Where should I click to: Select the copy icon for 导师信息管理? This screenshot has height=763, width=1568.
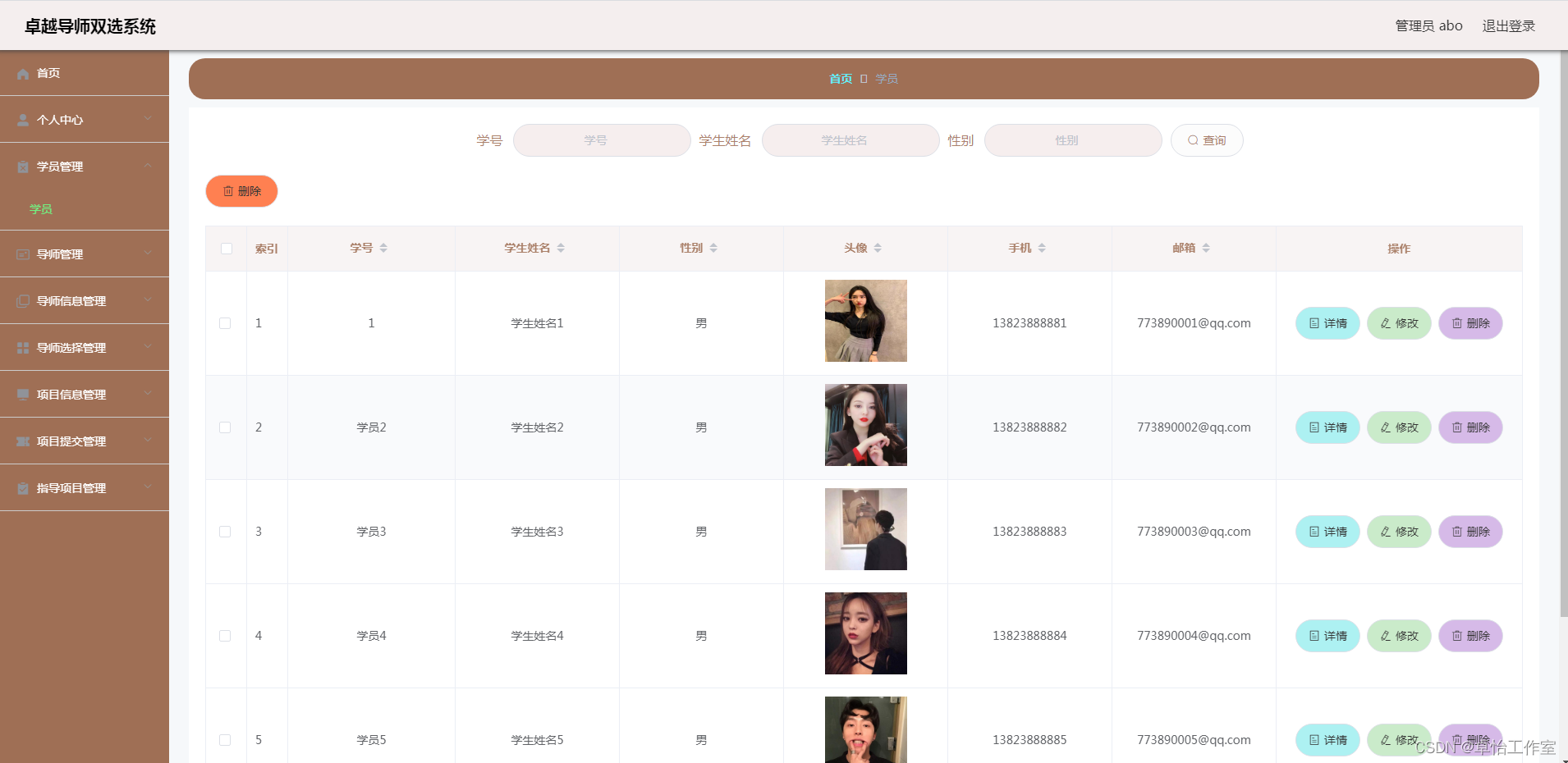(x=22, y=300)
